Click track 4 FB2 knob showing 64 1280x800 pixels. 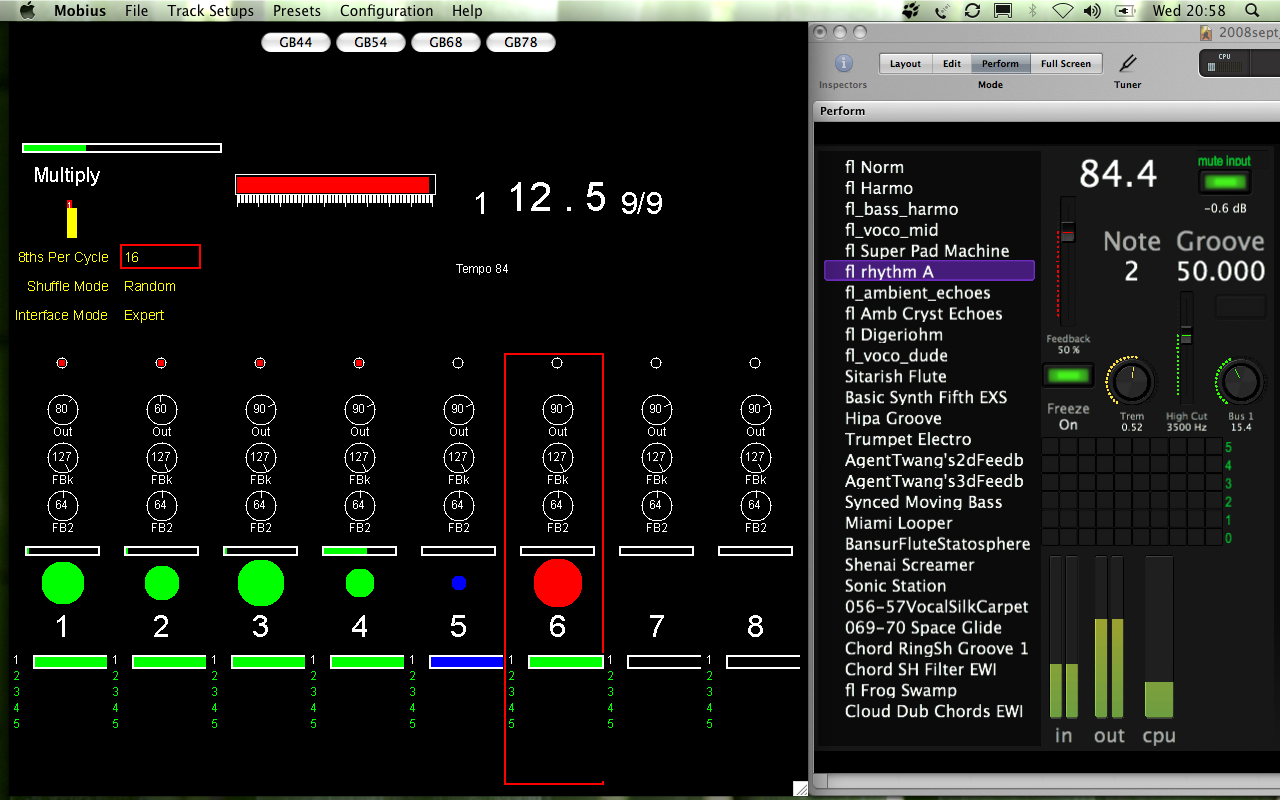click(360, 505)
